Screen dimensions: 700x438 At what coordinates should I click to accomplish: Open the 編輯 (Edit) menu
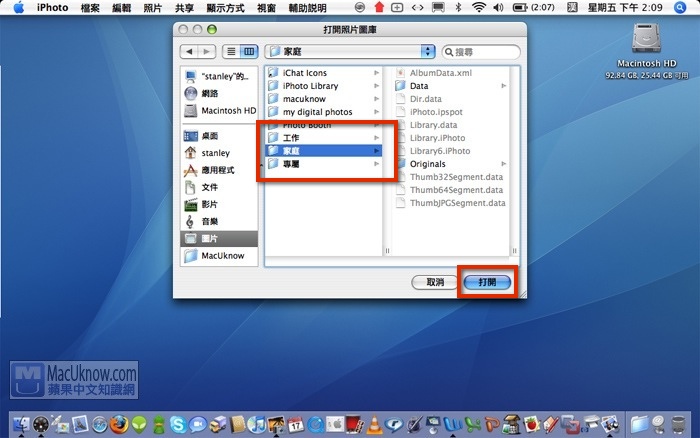click(121, 8)
